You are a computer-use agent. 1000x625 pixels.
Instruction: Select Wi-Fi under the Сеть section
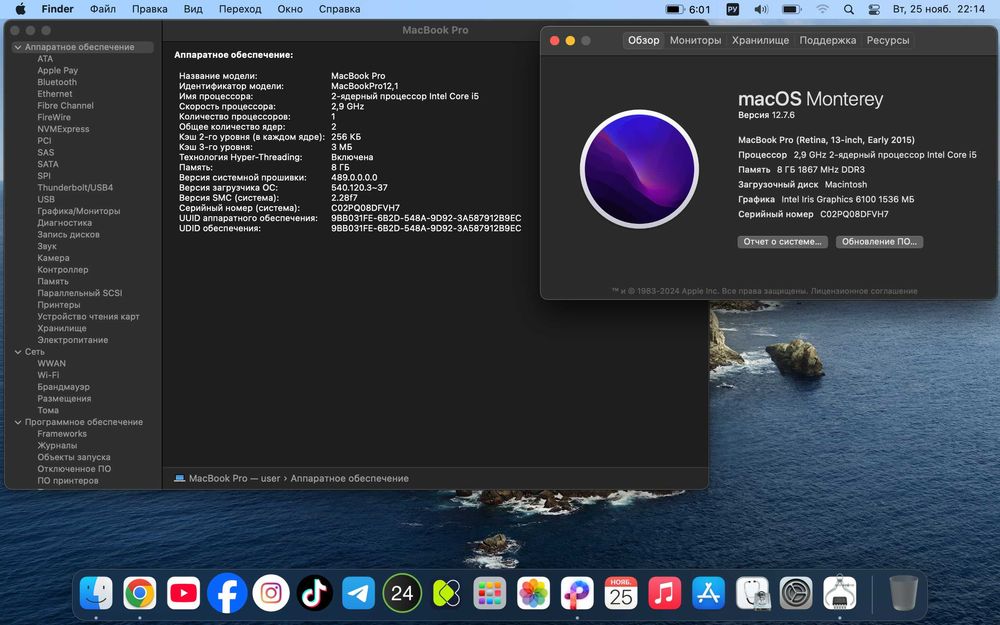click(48, 375)
